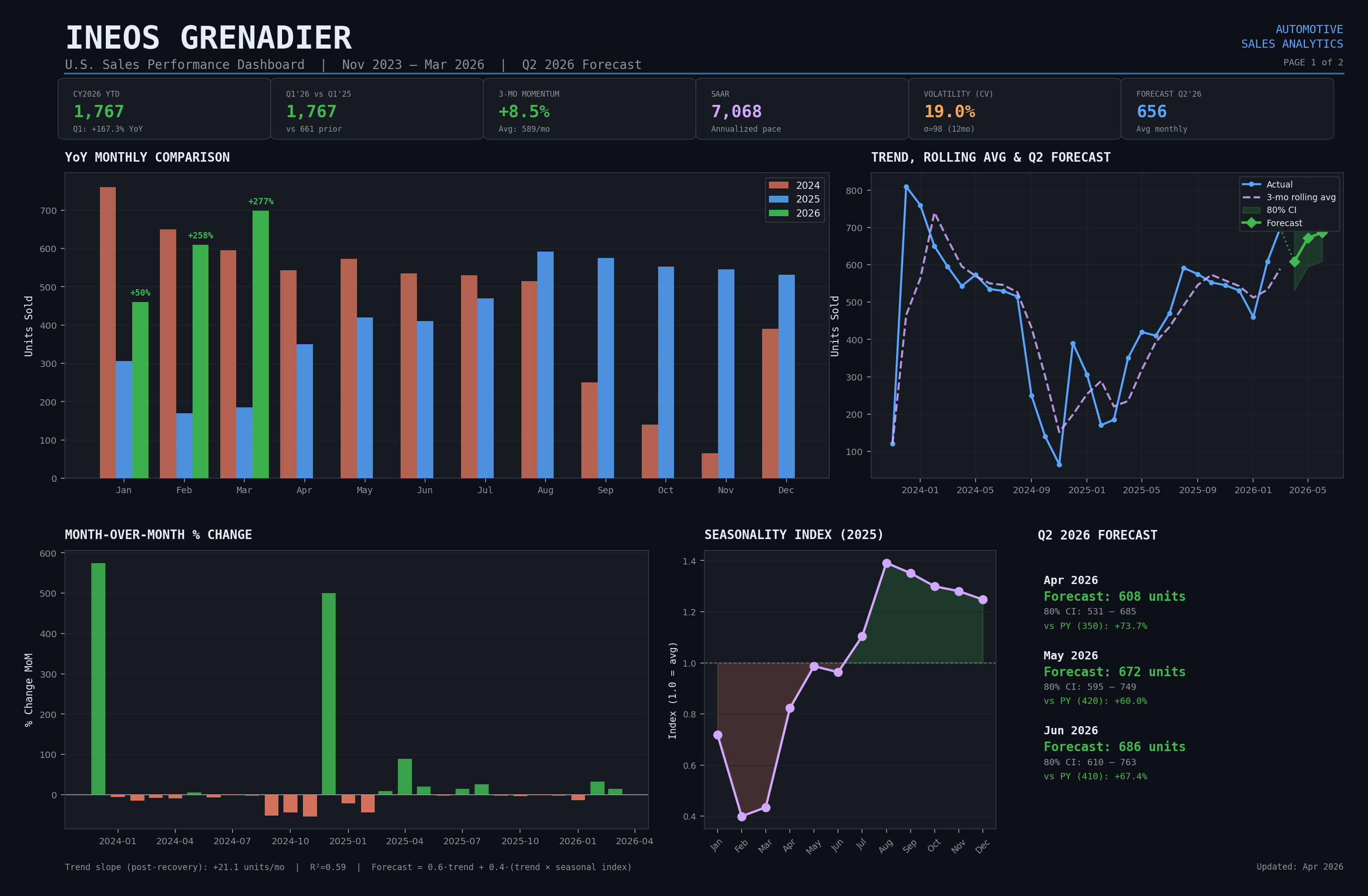Select the tallest green MoM bar
The height and width of the screenshot is (896, 1368).
tap(98, 679)
